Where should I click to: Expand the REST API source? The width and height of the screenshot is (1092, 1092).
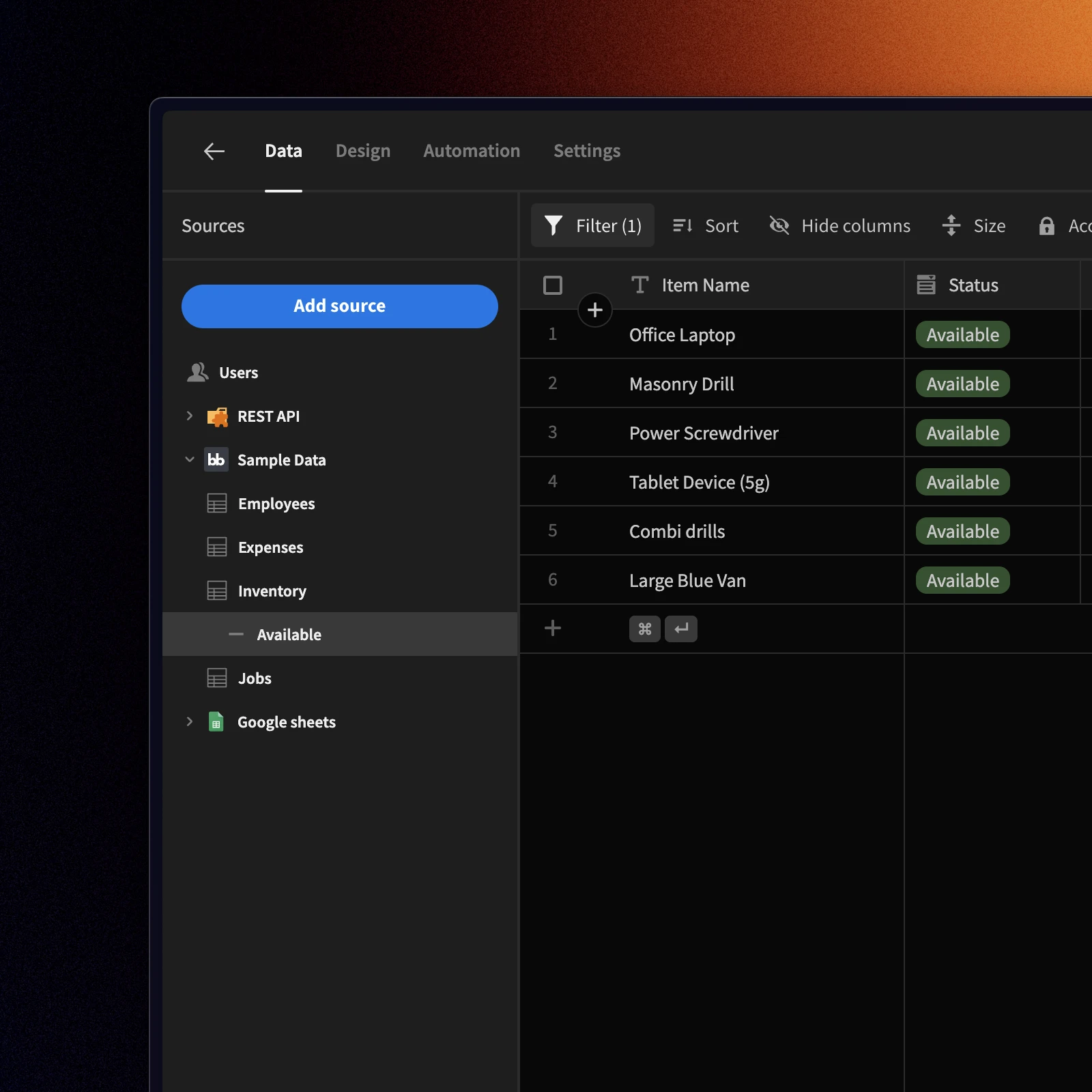tap(190, 416)
